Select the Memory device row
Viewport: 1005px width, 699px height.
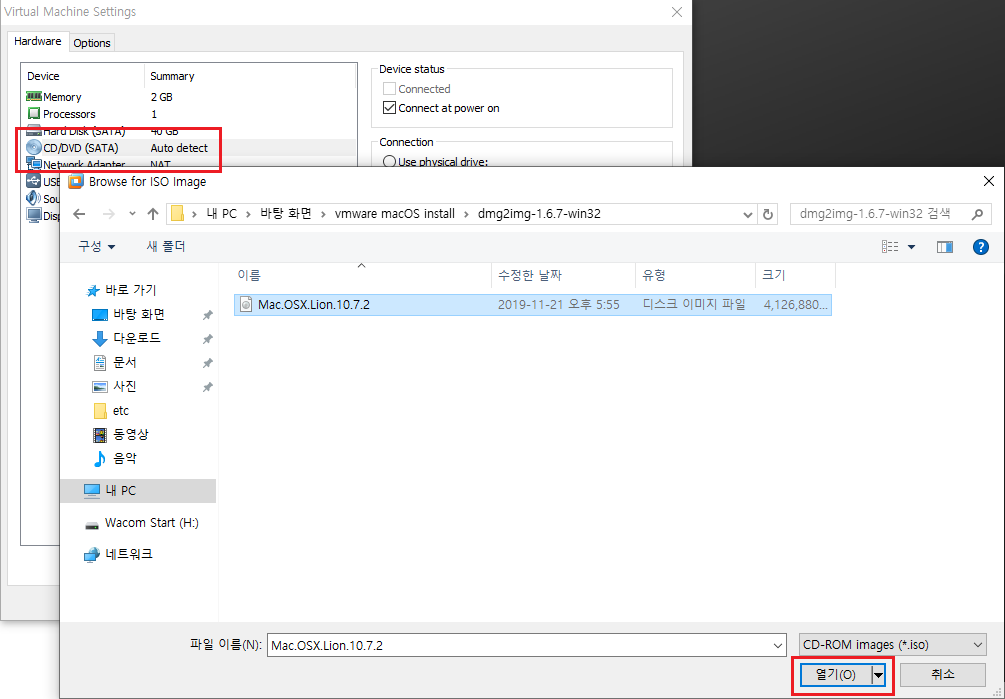(x=189, y=97)
